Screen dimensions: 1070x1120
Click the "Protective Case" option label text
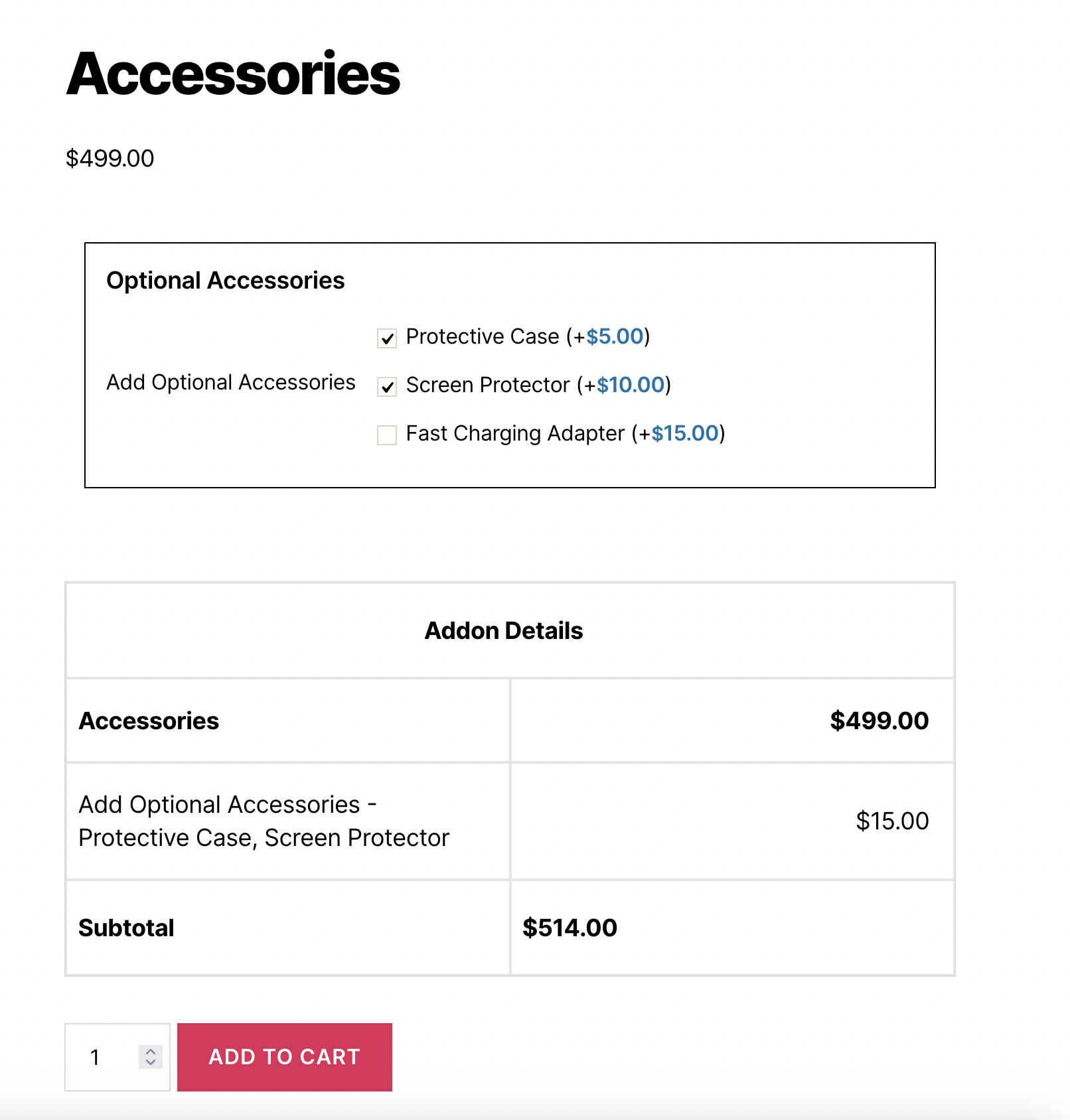(483, 337)
